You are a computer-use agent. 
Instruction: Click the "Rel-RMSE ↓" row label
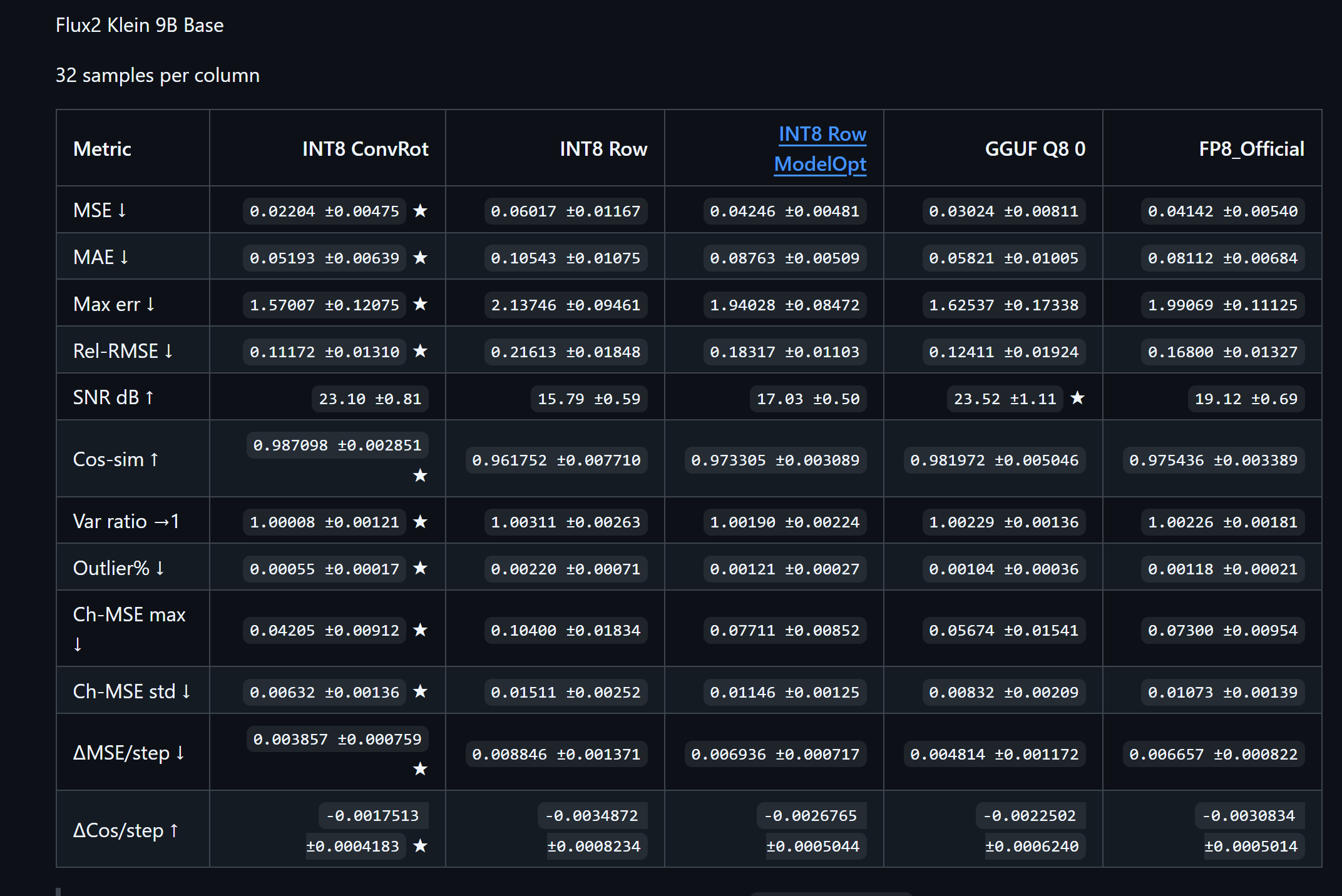tap(123, 351)
